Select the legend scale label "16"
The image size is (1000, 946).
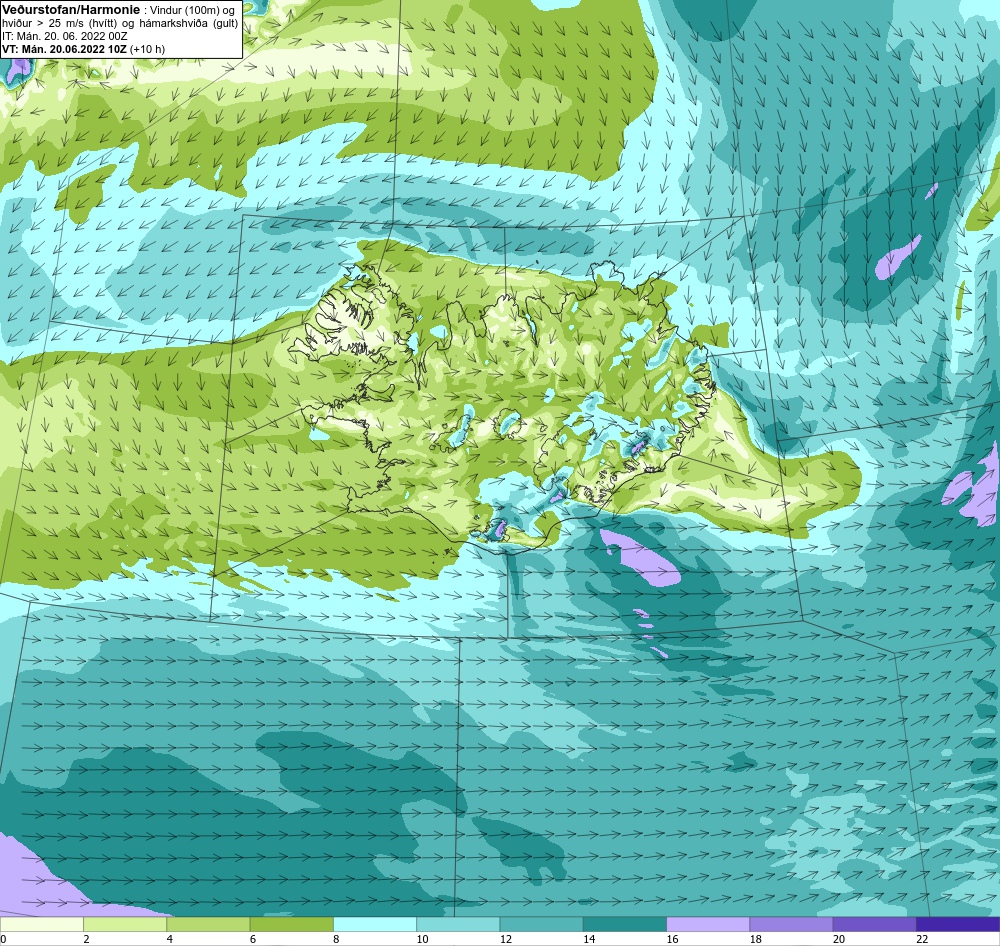pyautogui.click(x=672, y=939)
